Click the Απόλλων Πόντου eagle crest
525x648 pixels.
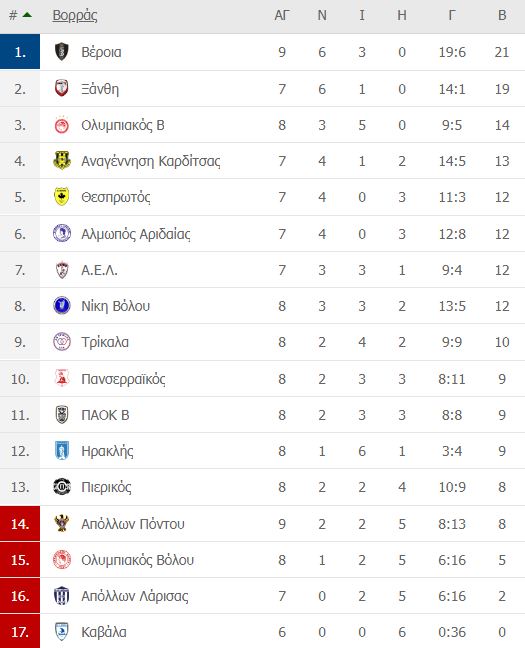[62, 523]
